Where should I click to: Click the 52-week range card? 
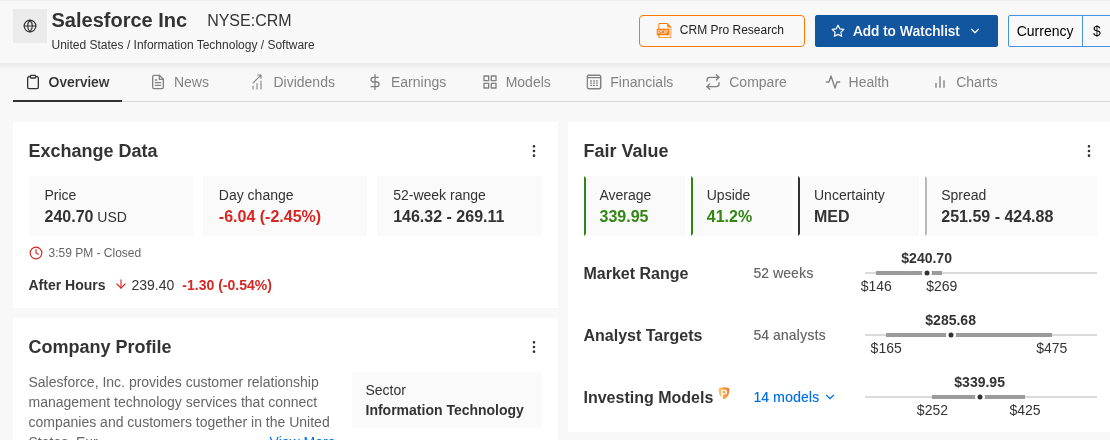[x=459, y=206]
